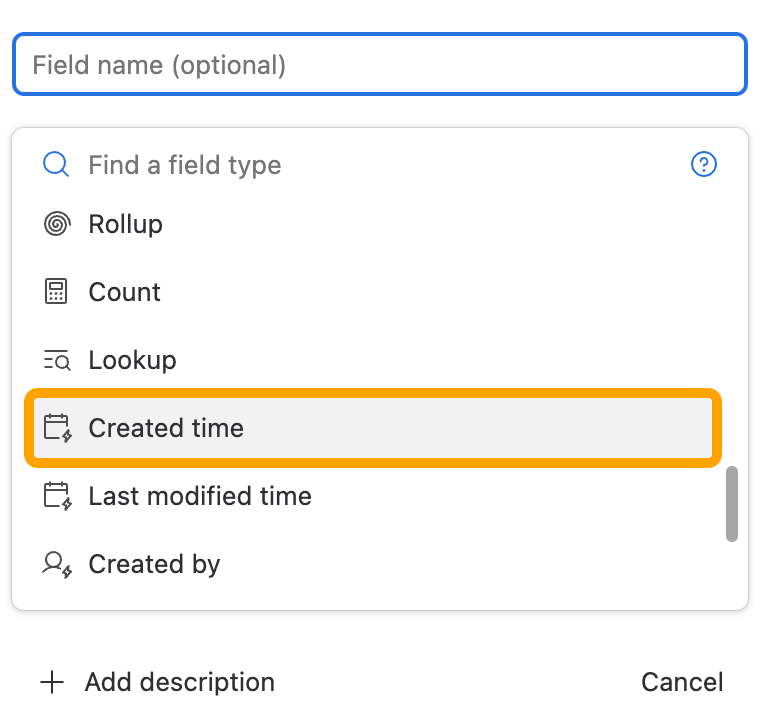This screenshot has height=726, width=760.
Task: Pick the Lookup field type
Action: click(x=373, y=360)
